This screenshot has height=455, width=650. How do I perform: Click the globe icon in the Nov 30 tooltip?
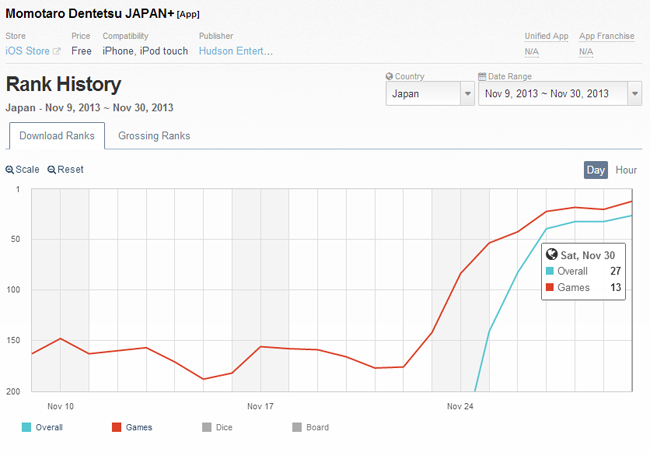tap(552, 254)
